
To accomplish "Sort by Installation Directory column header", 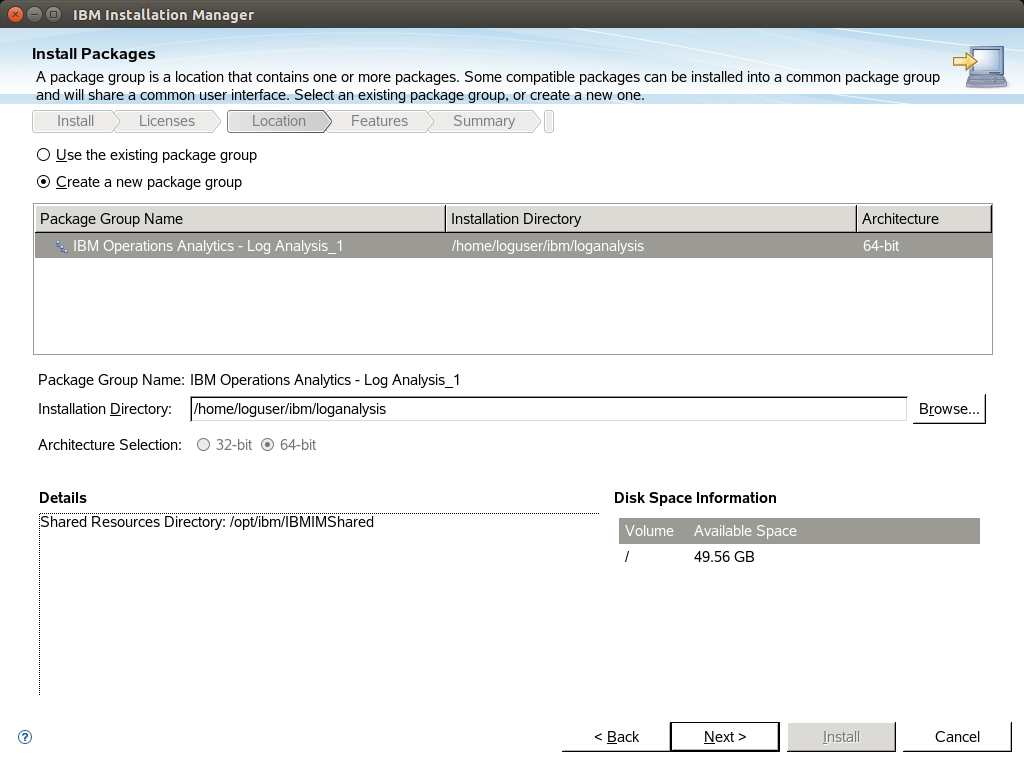I will pyautogui.click(x=650, y=219).
